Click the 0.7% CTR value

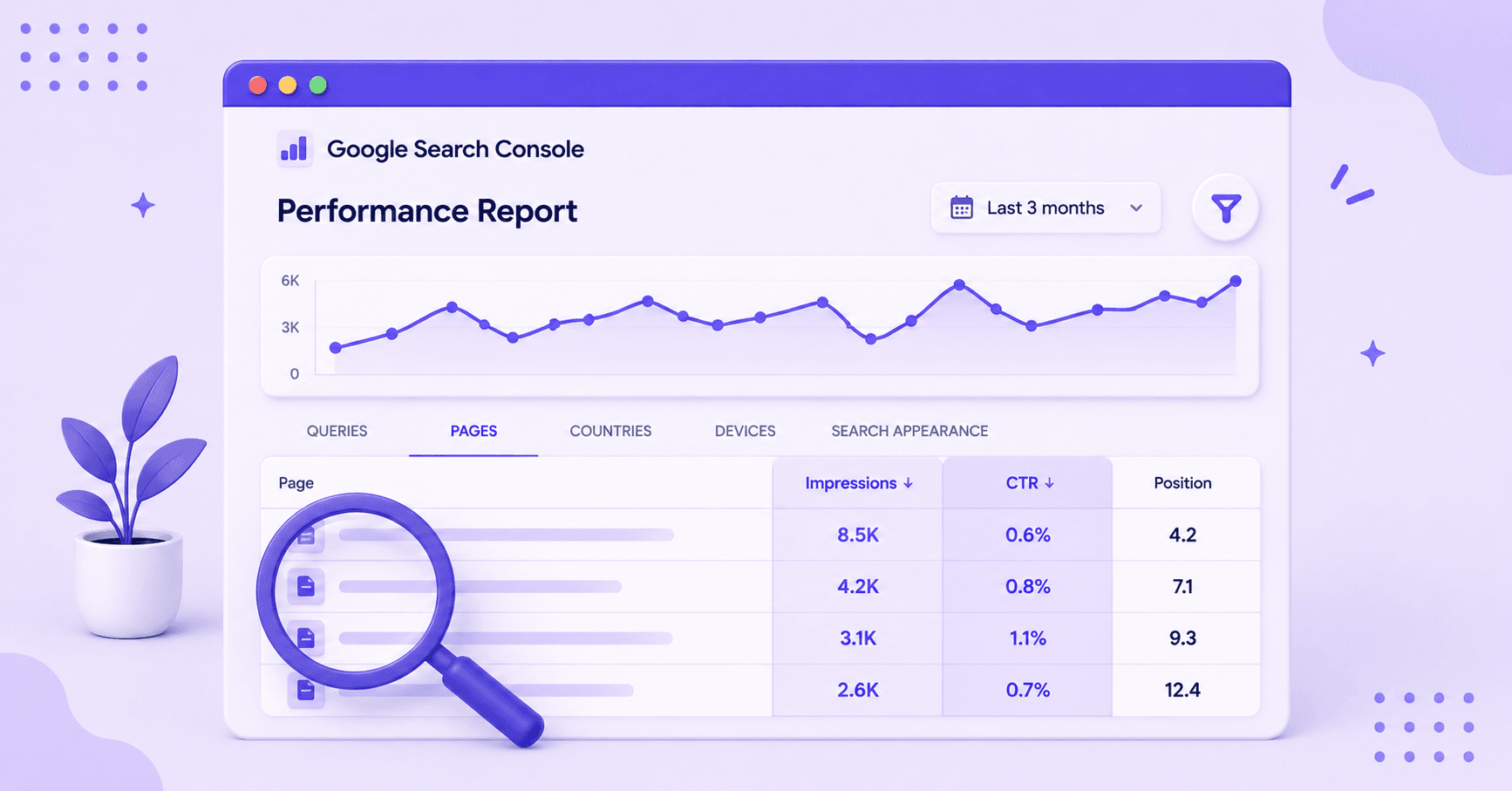(1028, 691)
